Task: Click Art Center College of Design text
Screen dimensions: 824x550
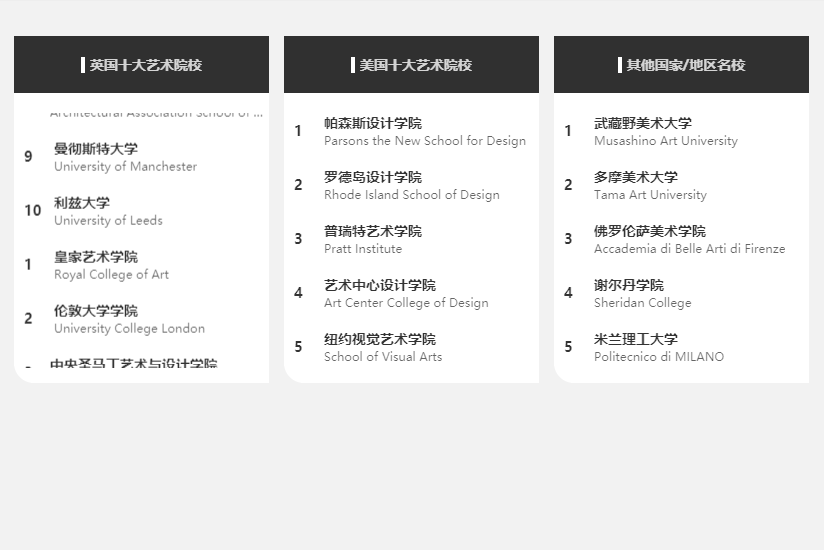Action: [x=406, y=303]
